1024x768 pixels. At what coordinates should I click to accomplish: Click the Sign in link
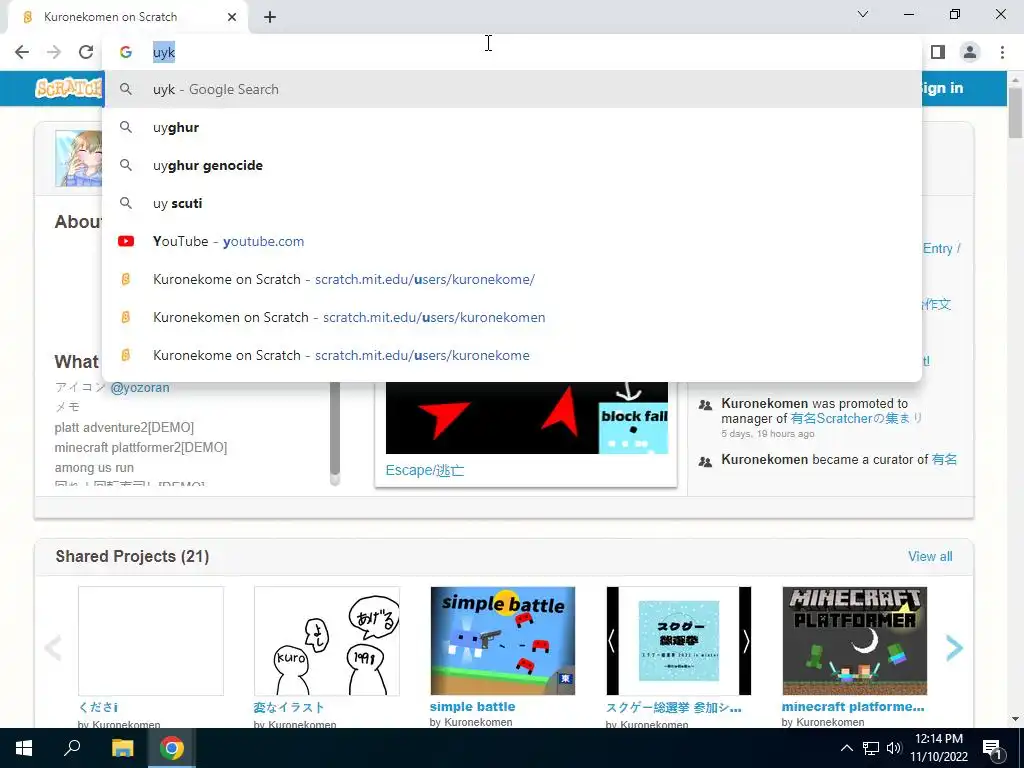click(x=942, y=88)
